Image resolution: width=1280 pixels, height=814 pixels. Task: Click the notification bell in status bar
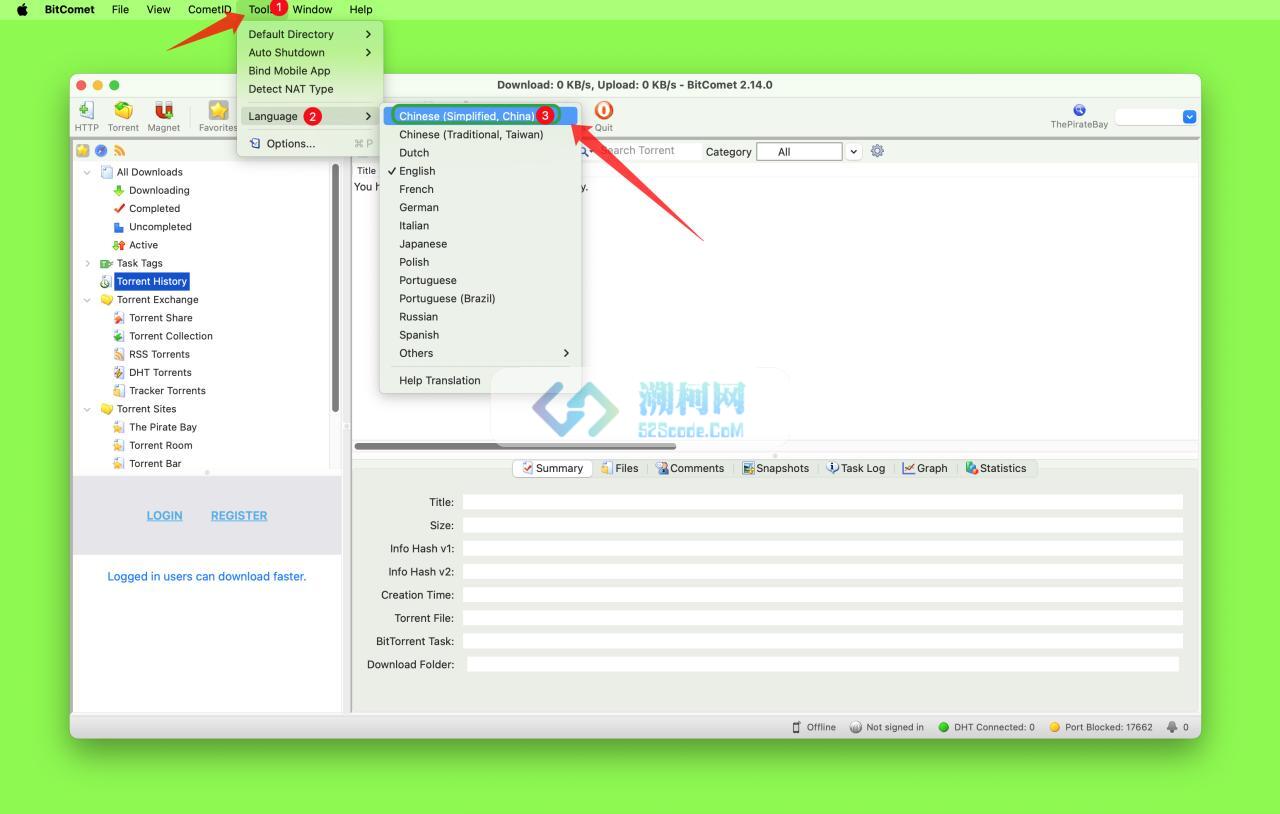click(x=1172, y=727)
